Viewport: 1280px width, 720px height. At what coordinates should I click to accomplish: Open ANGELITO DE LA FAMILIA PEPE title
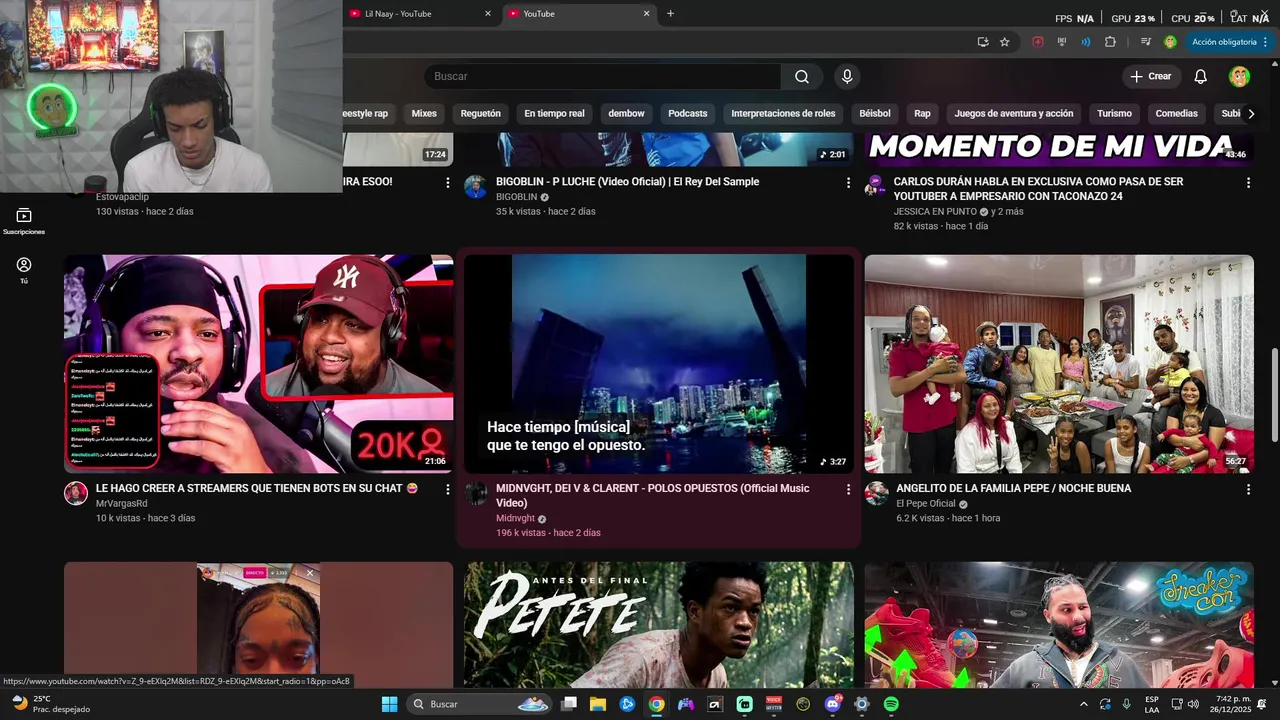click(x=1013, y=488)
